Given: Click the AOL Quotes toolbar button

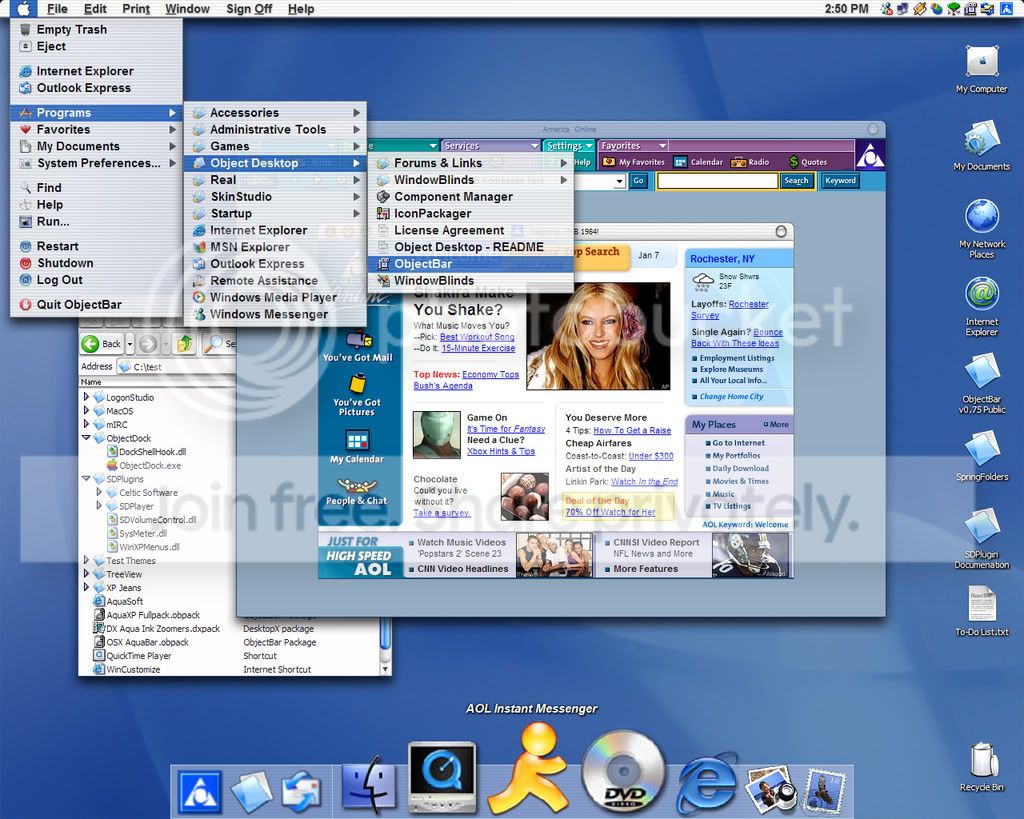Looking at the screenshot, I should click(808, 162).
